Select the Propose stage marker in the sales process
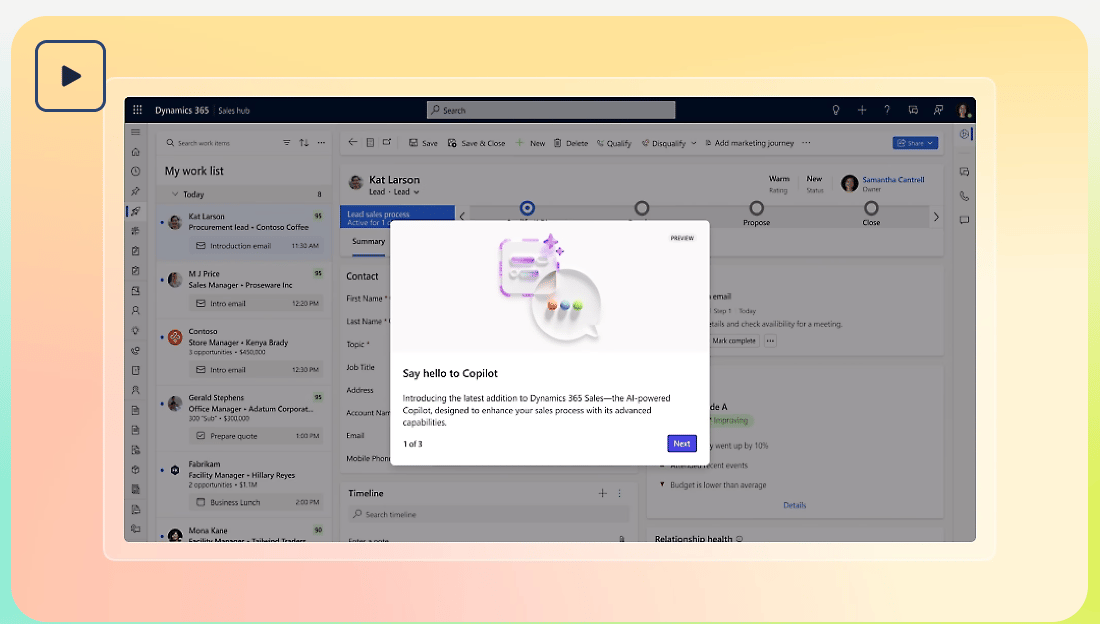The width and height of the screenshot is (1100, 624). (x=756, y=208)
